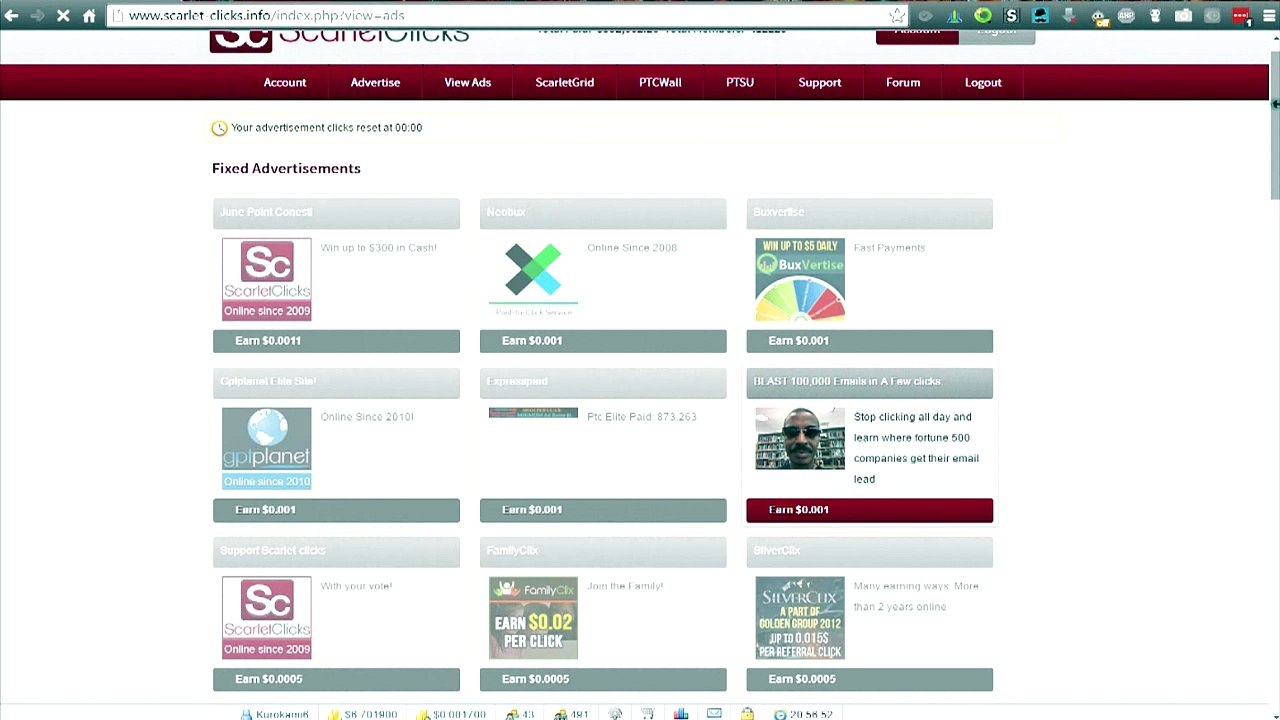
Task: Click the Ptc Elite Paid: 873,263 text
Action: pyautogui.click(x=642, y=417)
